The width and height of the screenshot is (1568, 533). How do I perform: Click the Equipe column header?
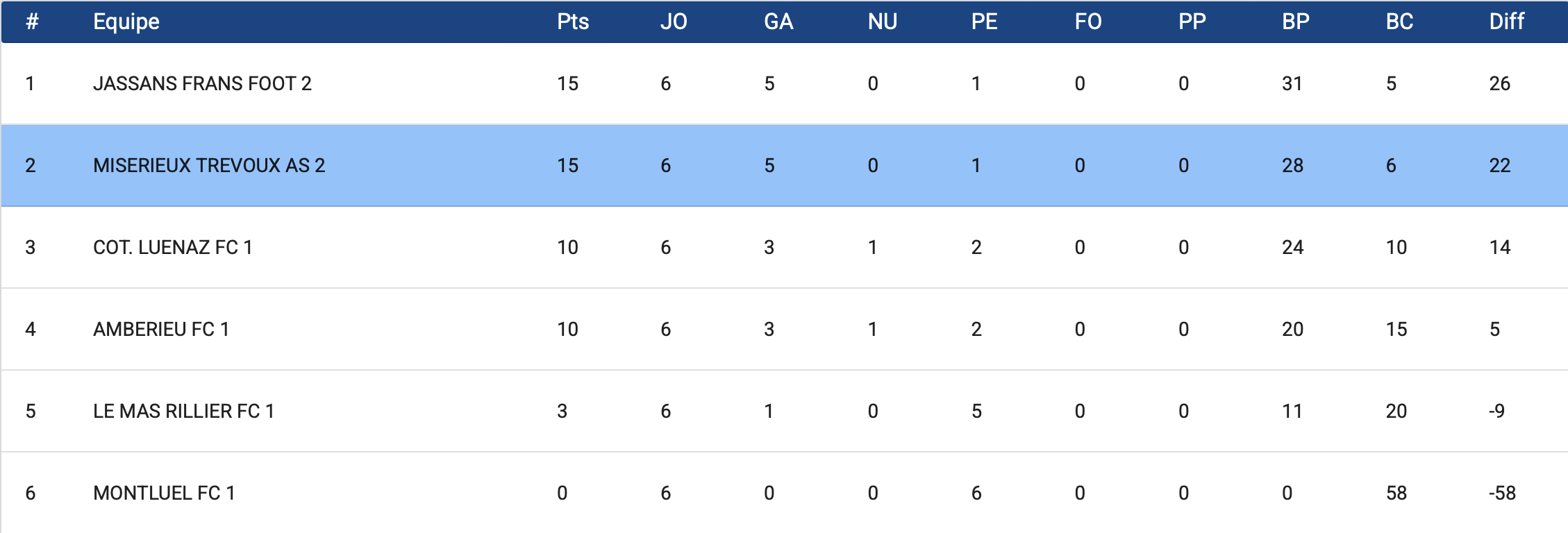coord(126,22)
